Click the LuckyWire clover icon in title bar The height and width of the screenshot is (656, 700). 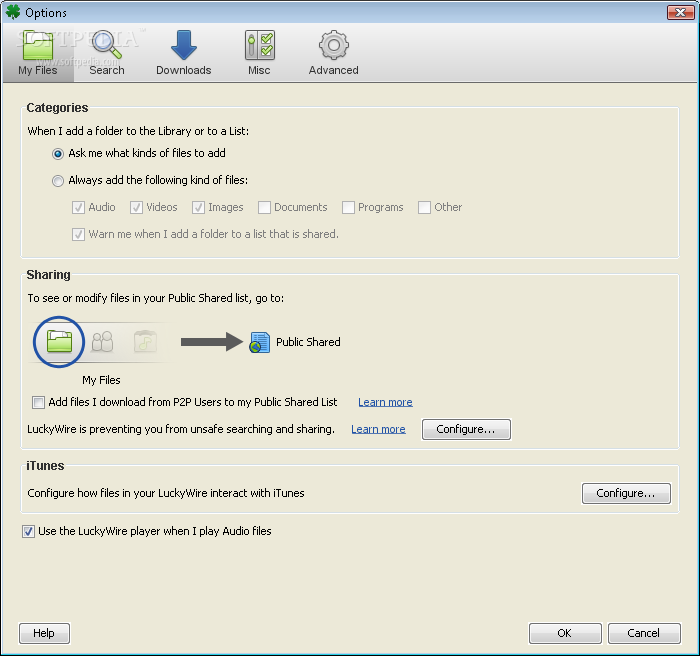[13, 13]
